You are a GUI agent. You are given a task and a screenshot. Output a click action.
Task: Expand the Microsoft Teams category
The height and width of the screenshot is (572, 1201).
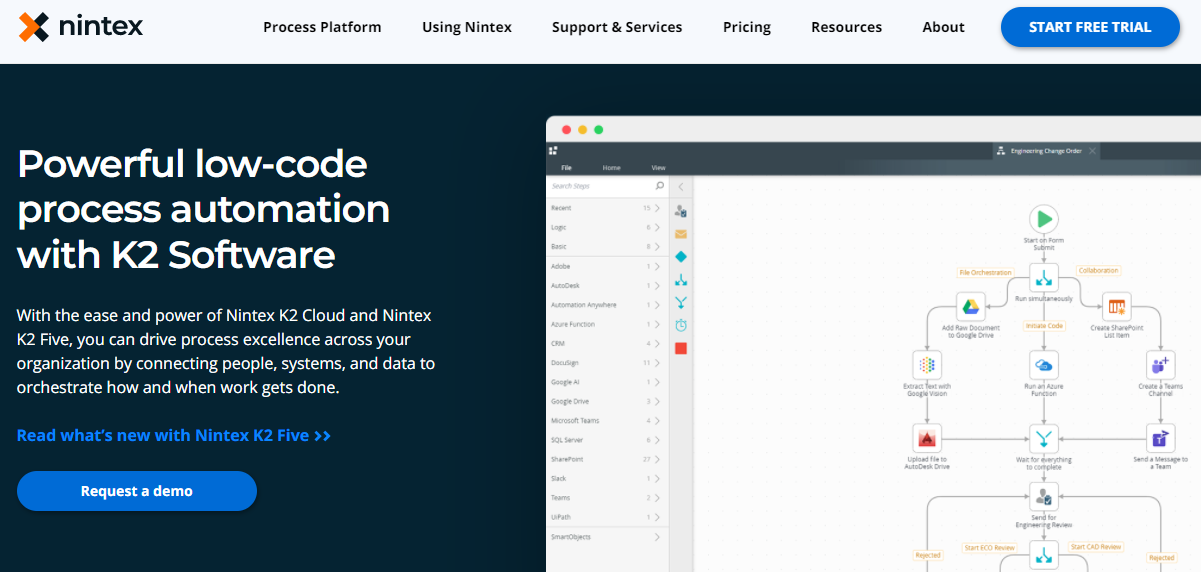[658, 421]
